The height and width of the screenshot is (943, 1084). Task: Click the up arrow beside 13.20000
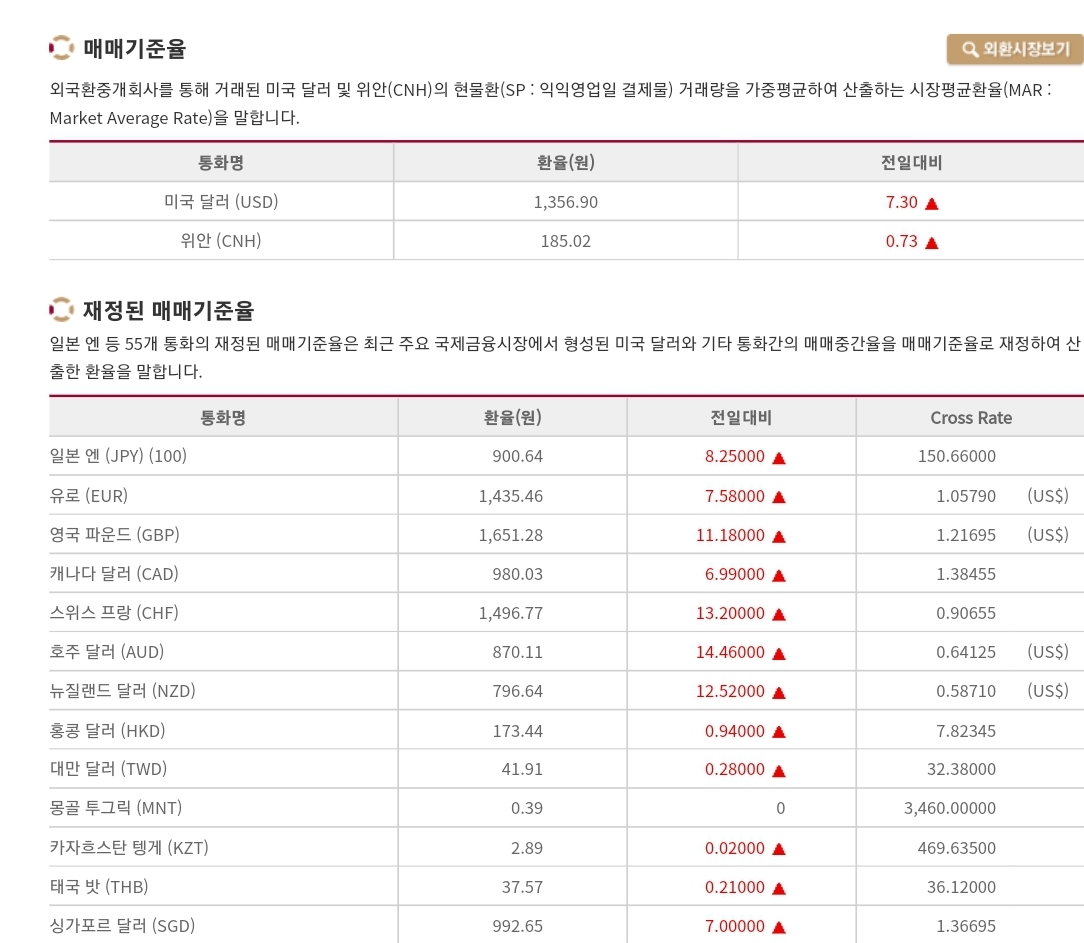[x=778, y=615]
